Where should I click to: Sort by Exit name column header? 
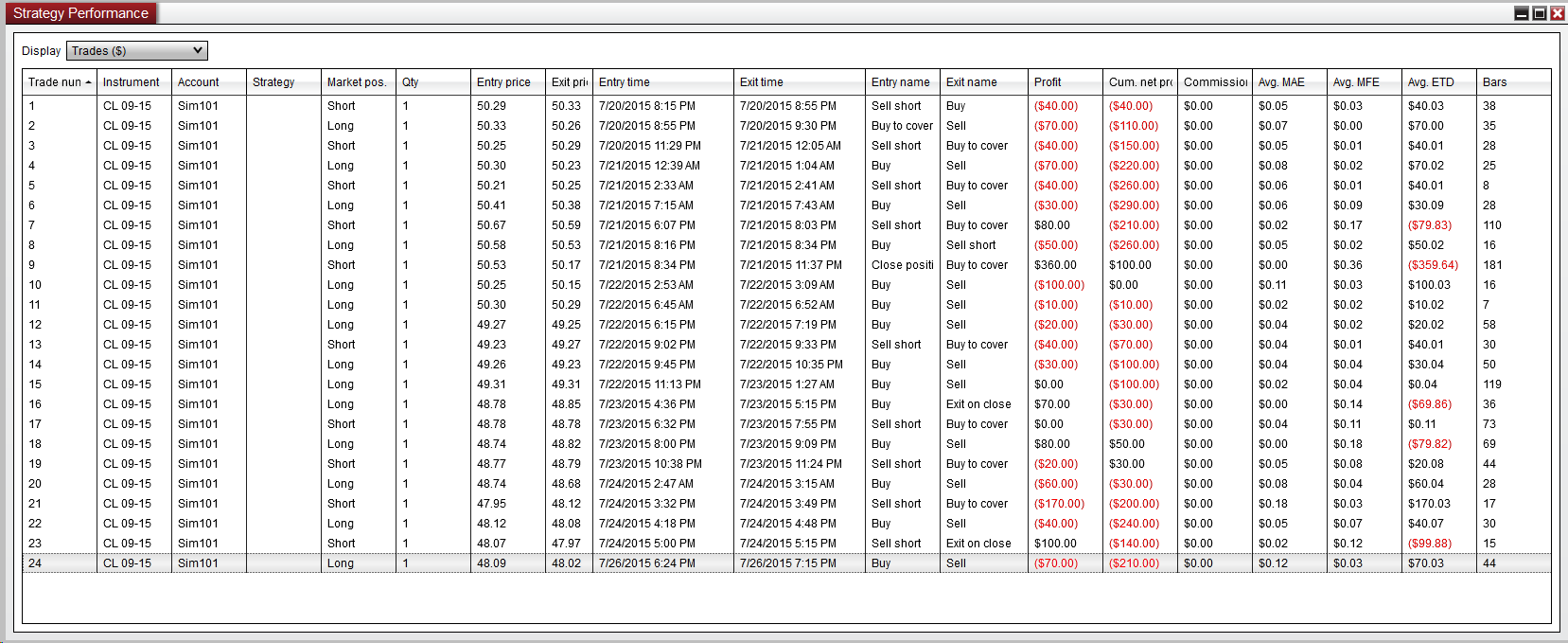(984, 82)
